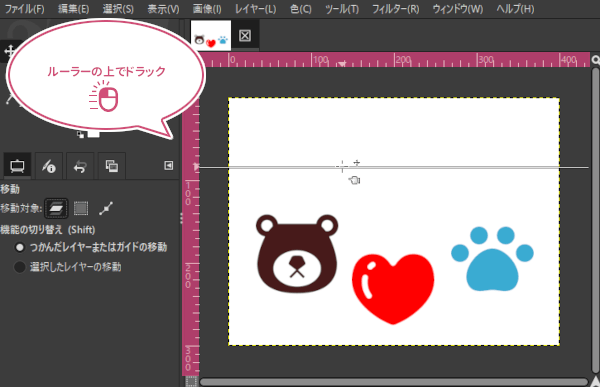Open the Device Status tab icon
600x387 pixels.
click(x=49, y=166)
